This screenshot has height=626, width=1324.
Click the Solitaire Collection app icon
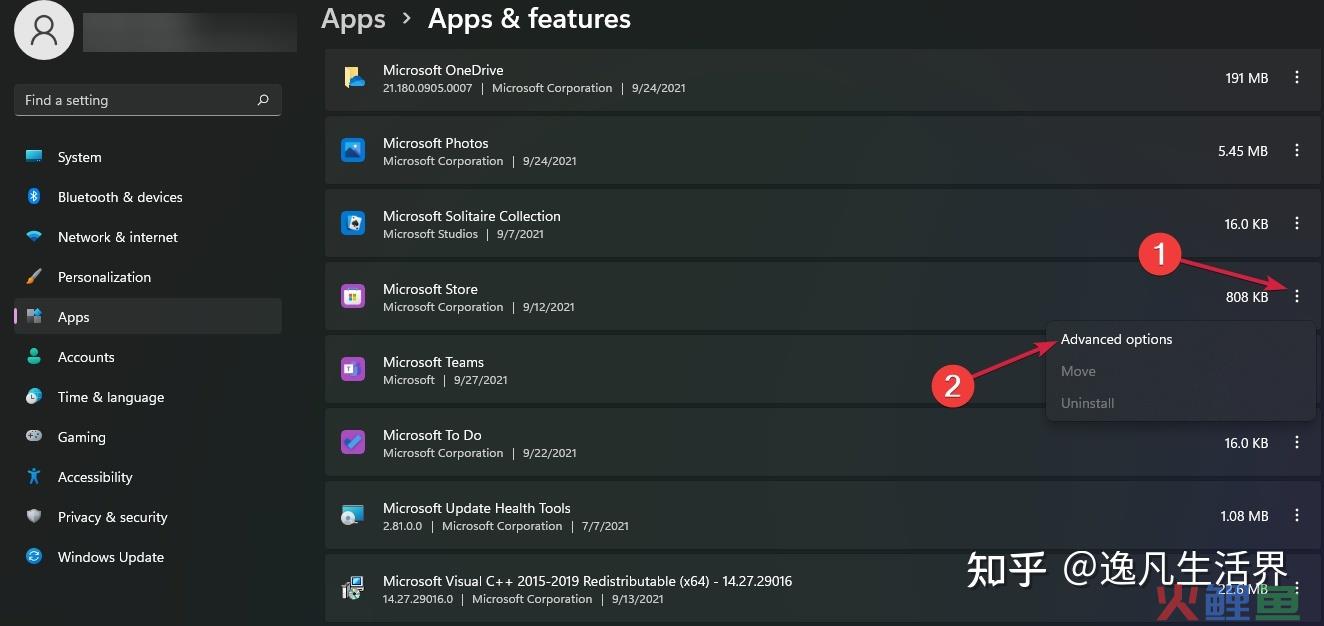353,224
